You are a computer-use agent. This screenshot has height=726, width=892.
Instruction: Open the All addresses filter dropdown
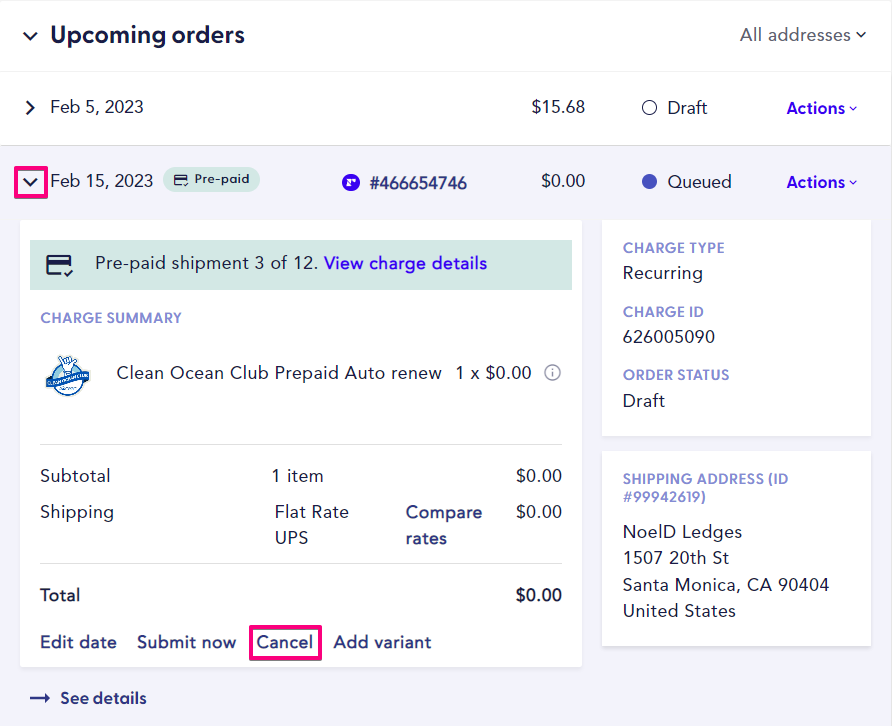tap(802, 35)
